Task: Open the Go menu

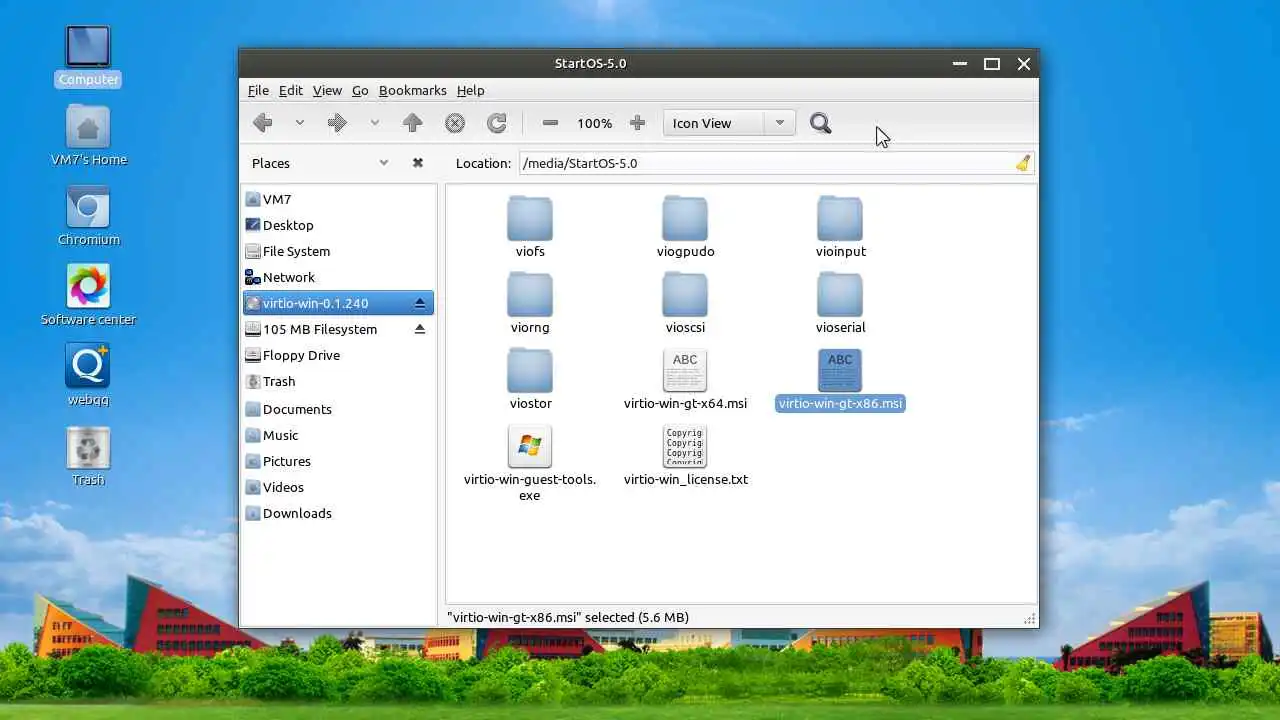Action: (x=360, y=90)
